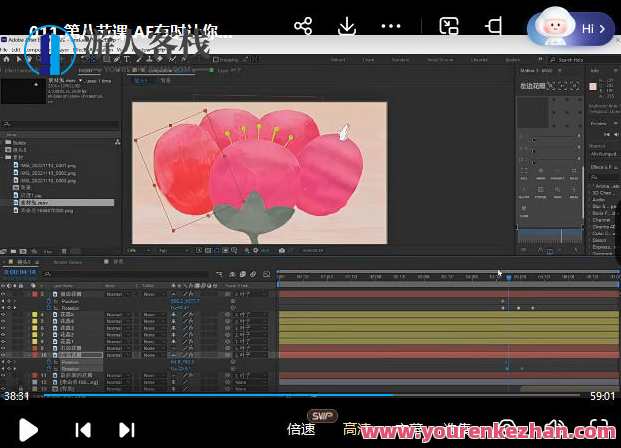This screenshot has width=621, height=448.
Task: Click the Search Help field
Action: tap(584, 60)
